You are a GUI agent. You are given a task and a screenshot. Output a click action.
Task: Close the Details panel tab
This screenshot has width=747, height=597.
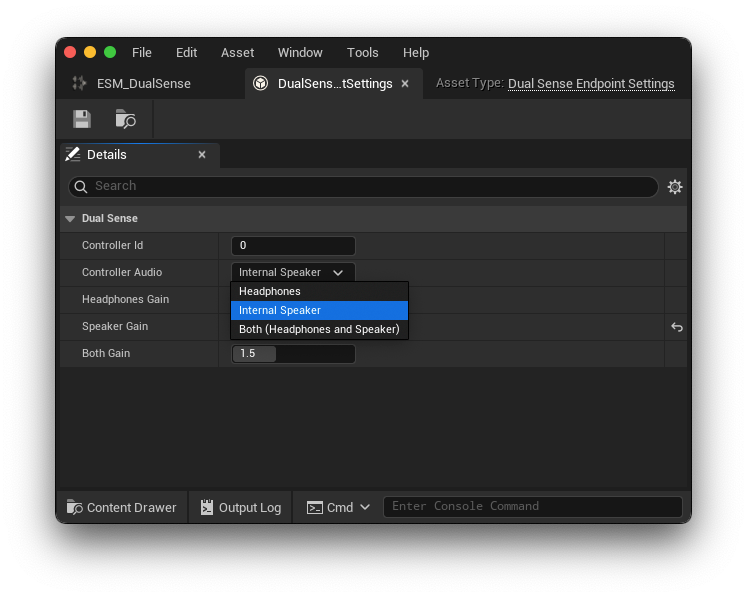[x=202, y=154]
